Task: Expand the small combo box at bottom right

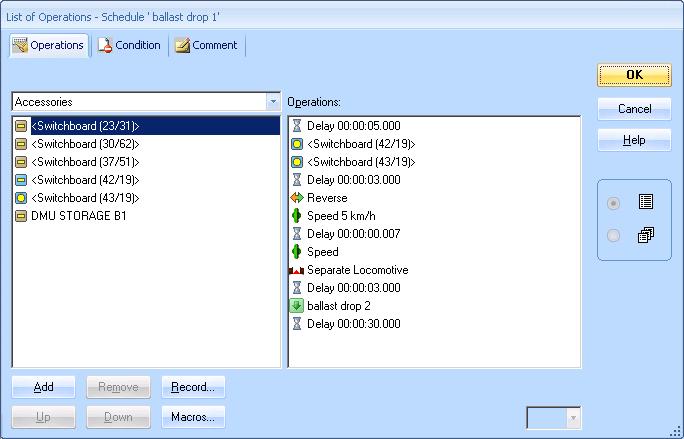Action: [573, 418]
